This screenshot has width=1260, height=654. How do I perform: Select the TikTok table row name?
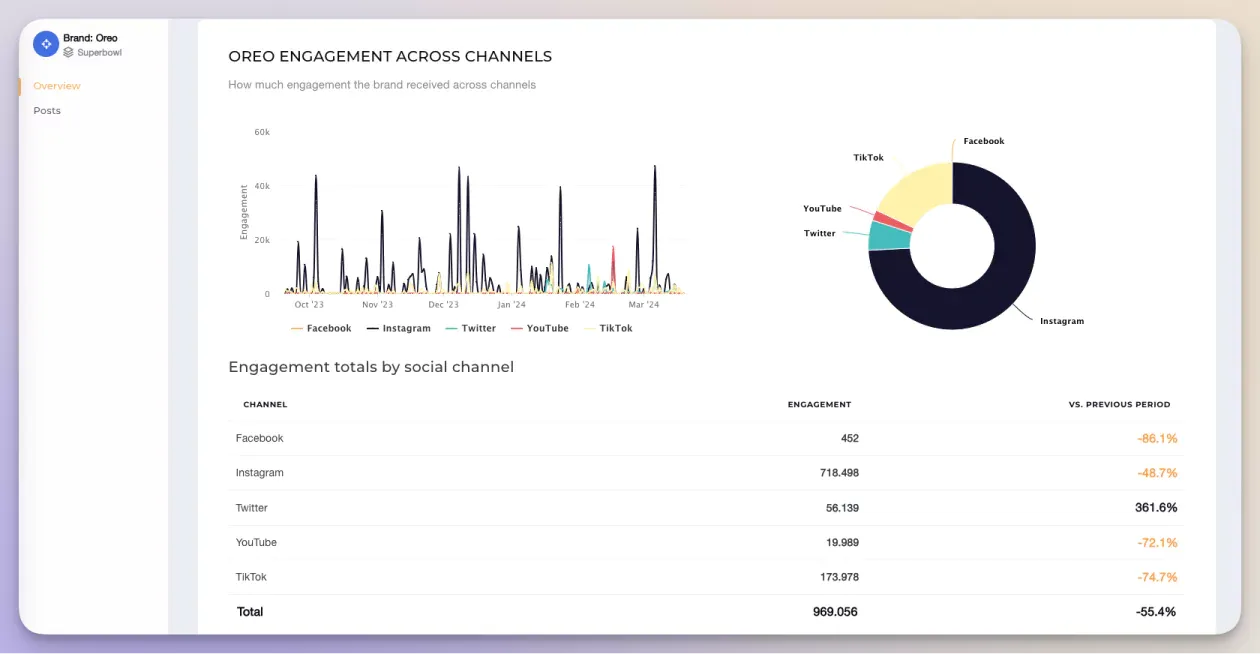251,577
